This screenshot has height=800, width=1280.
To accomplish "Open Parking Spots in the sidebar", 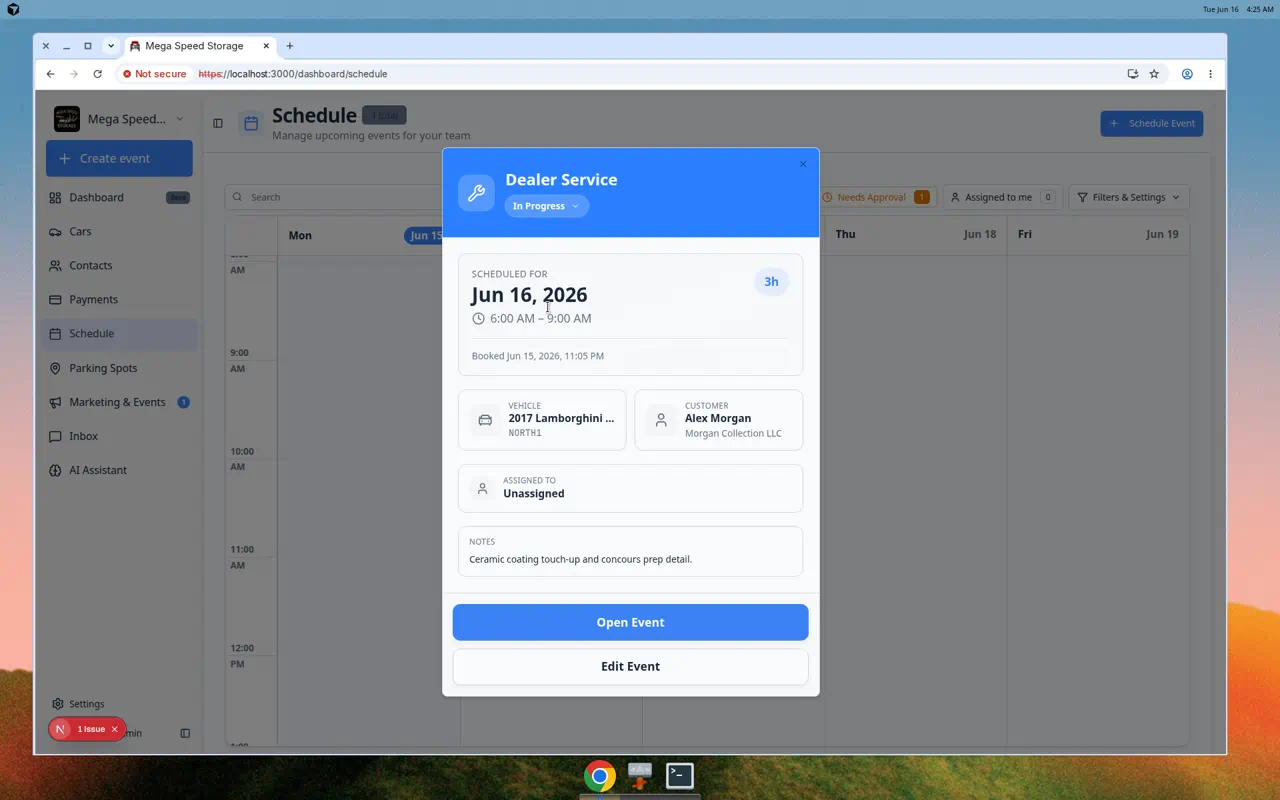I will point(119,368).
